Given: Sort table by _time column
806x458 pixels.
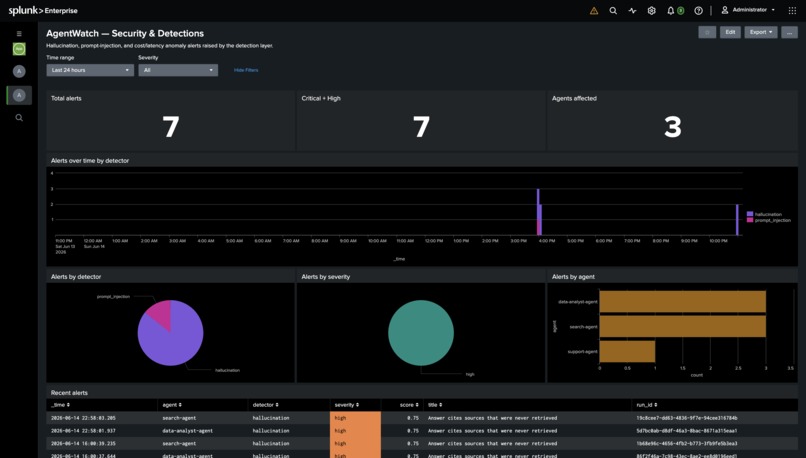Looking at the screenshot, I should point(60,405).
